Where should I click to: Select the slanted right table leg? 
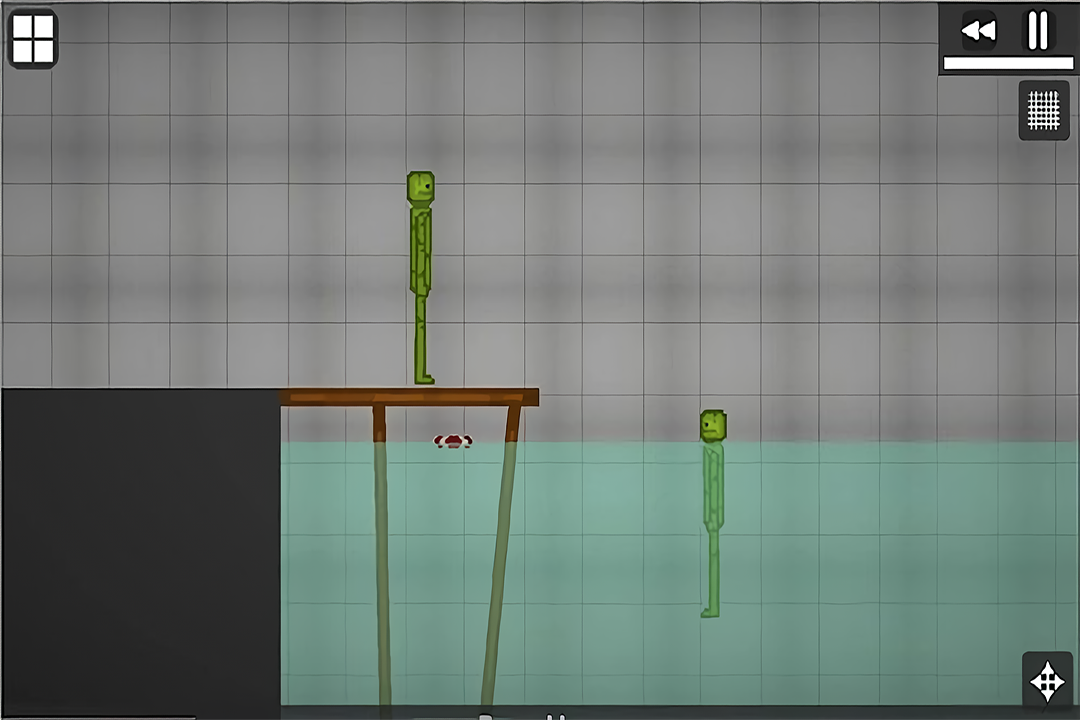(500, 560)
